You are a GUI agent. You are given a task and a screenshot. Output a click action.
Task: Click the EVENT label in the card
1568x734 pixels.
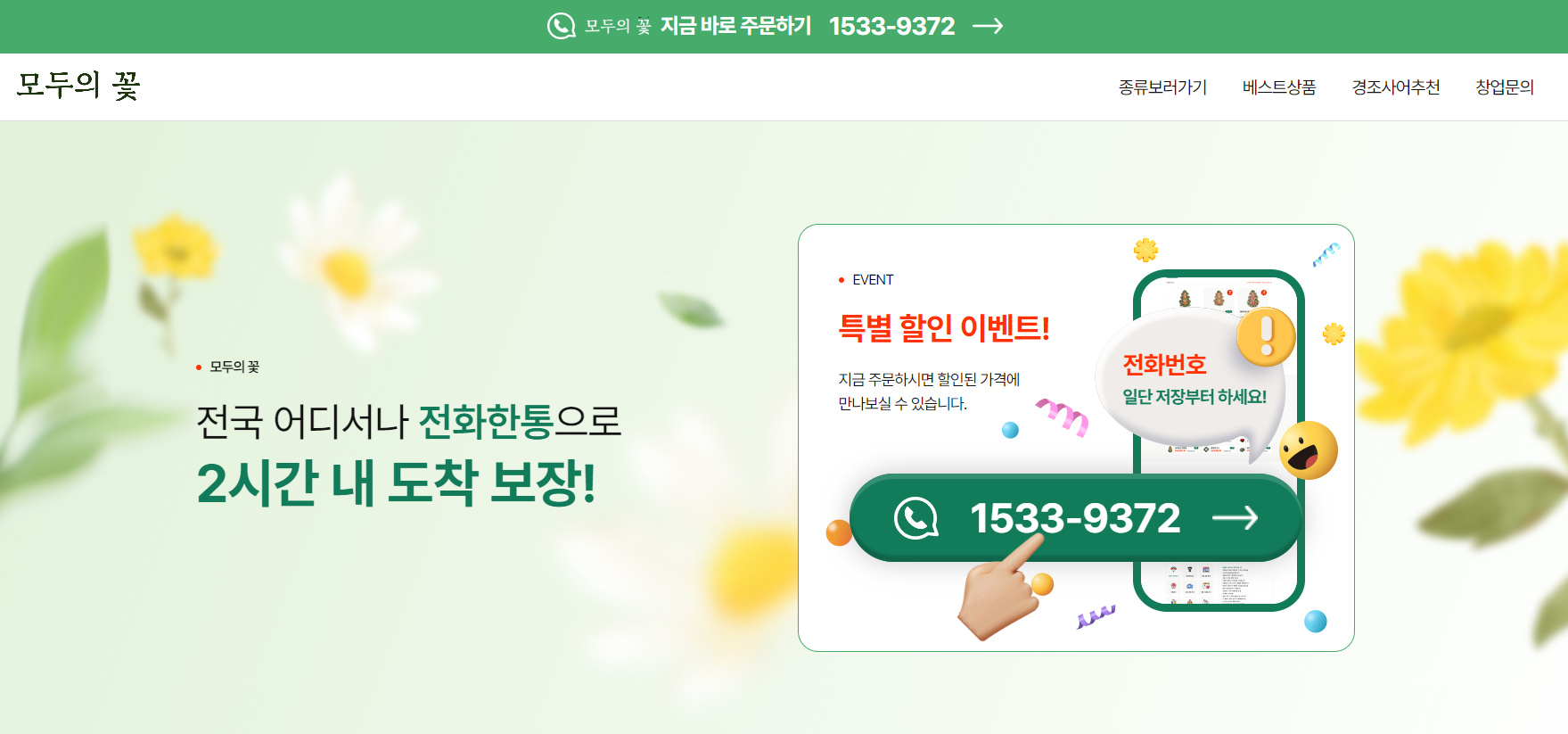873,280
